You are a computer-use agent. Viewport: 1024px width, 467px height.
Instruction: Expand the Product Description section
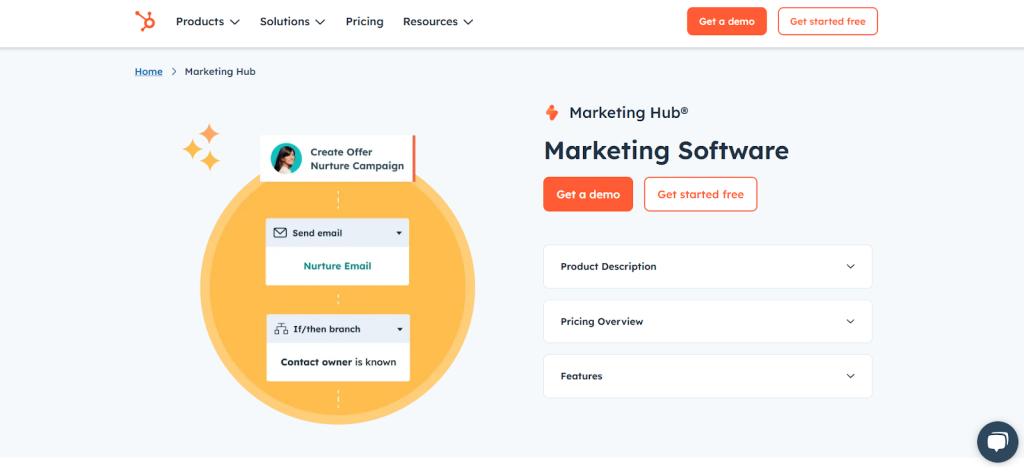tap(708, 266)
